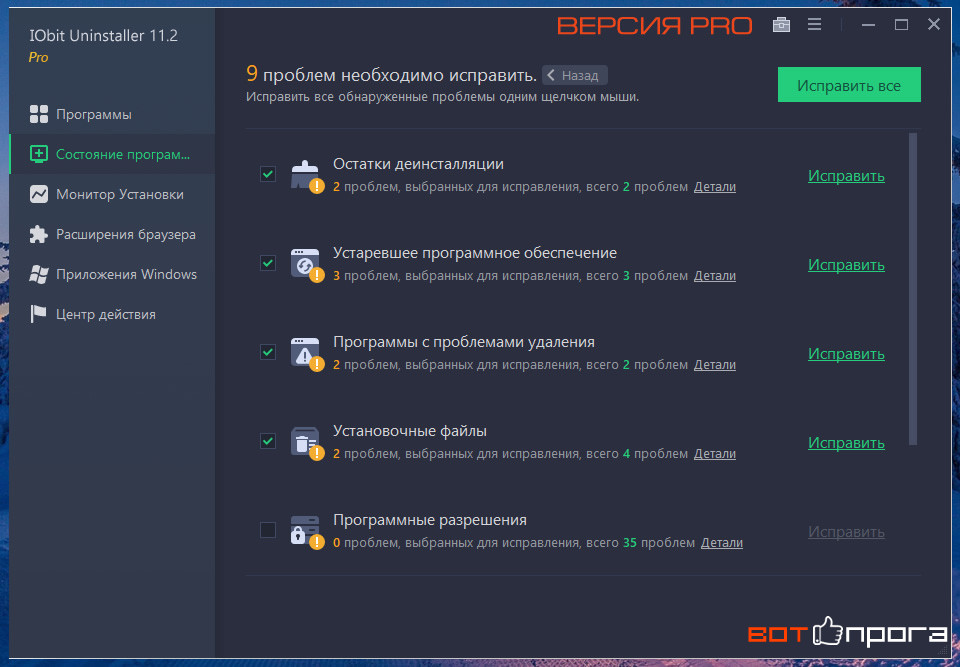The width and height of the screenshot is (960, 667).
Task: Open Расширения браузера section
Action: (x=112, y=235)
